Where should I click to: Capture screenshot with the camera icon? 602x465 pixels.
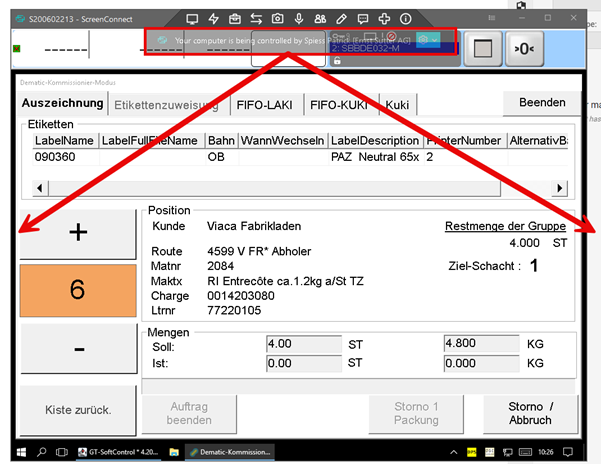[x=277, y=19]
